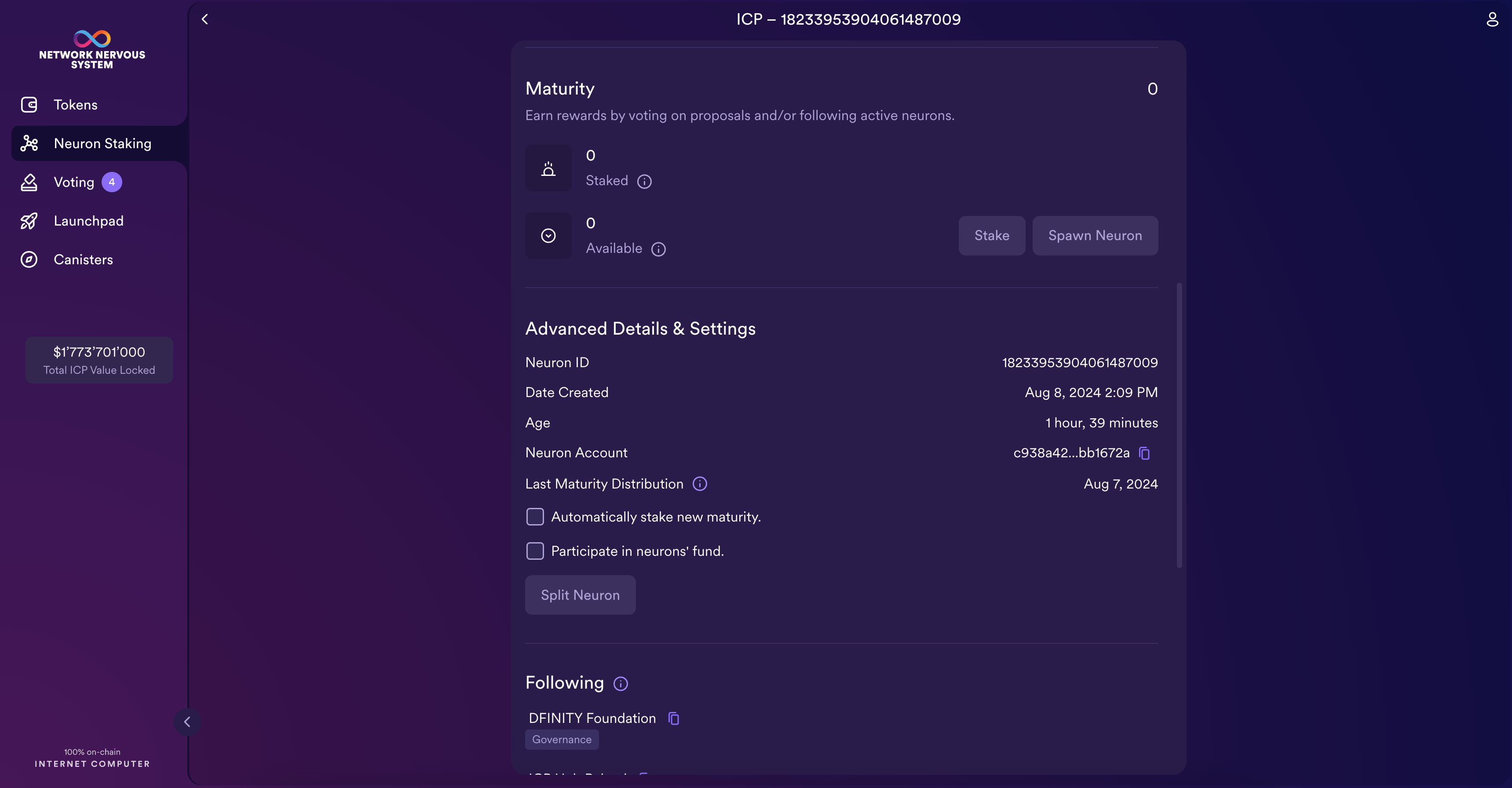Show info about Available maturity
This screenshot has height=788, width=1512.
(x=658, y=249)
